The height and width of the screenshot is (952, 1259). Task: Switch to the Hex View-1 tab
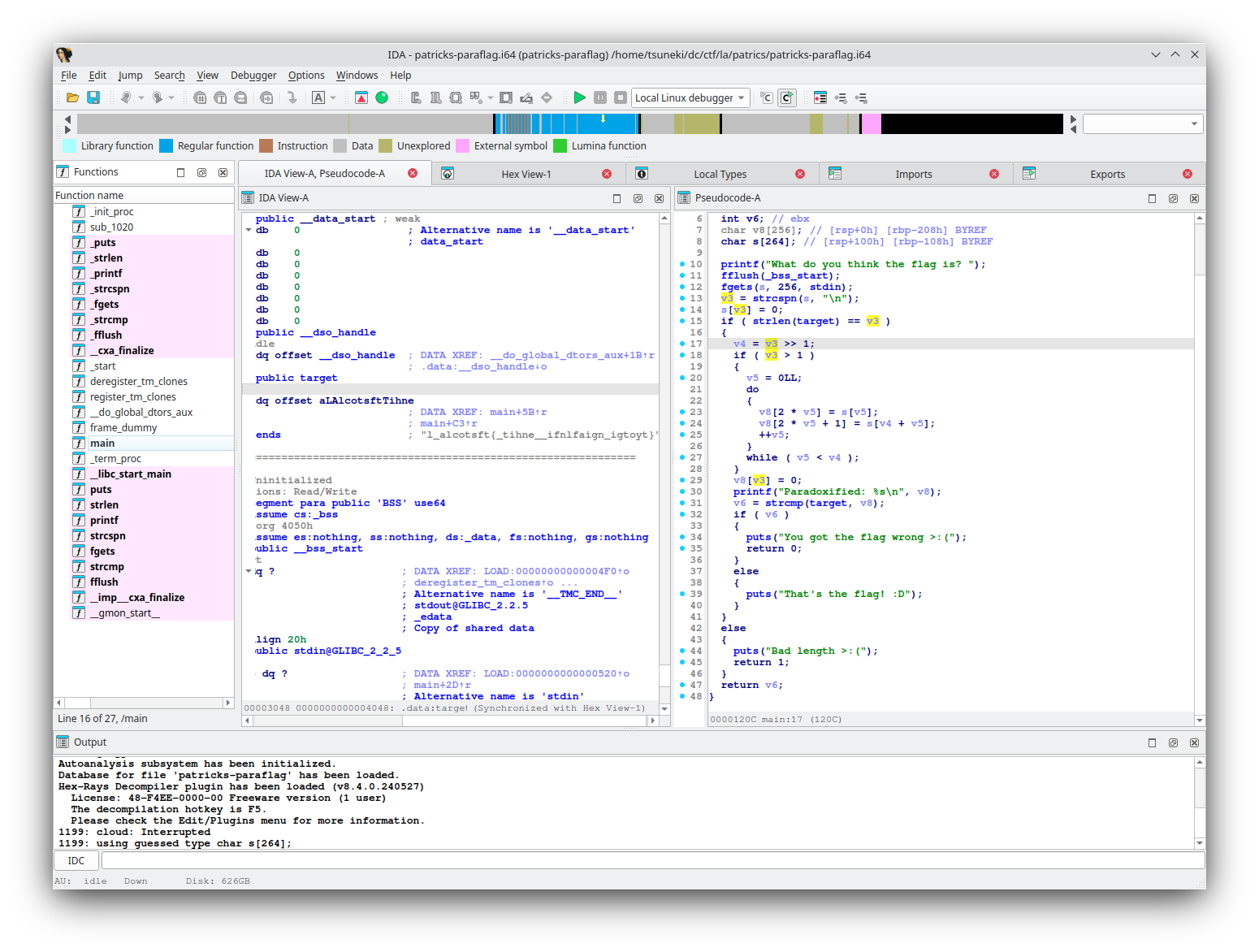pyautogui.click(x=526, y=173)
